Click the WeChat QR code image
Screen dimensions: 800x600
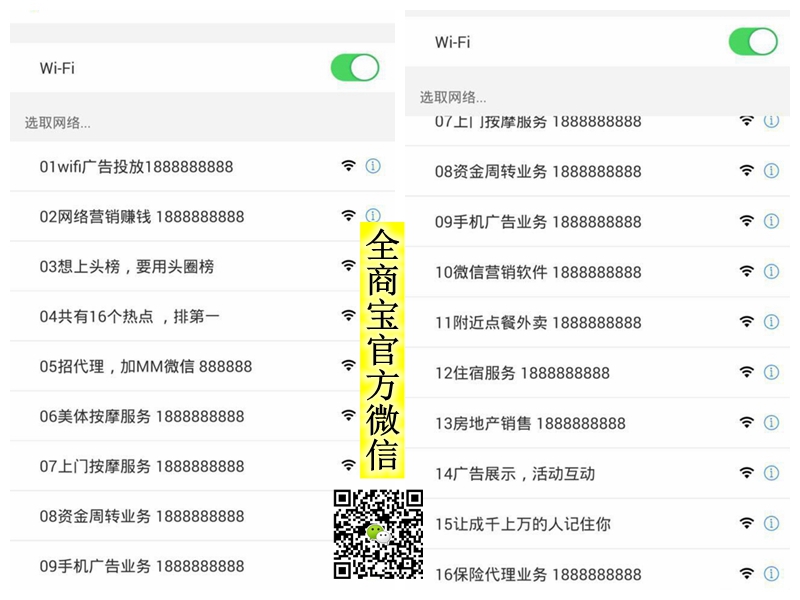click(x=378, y=535)
